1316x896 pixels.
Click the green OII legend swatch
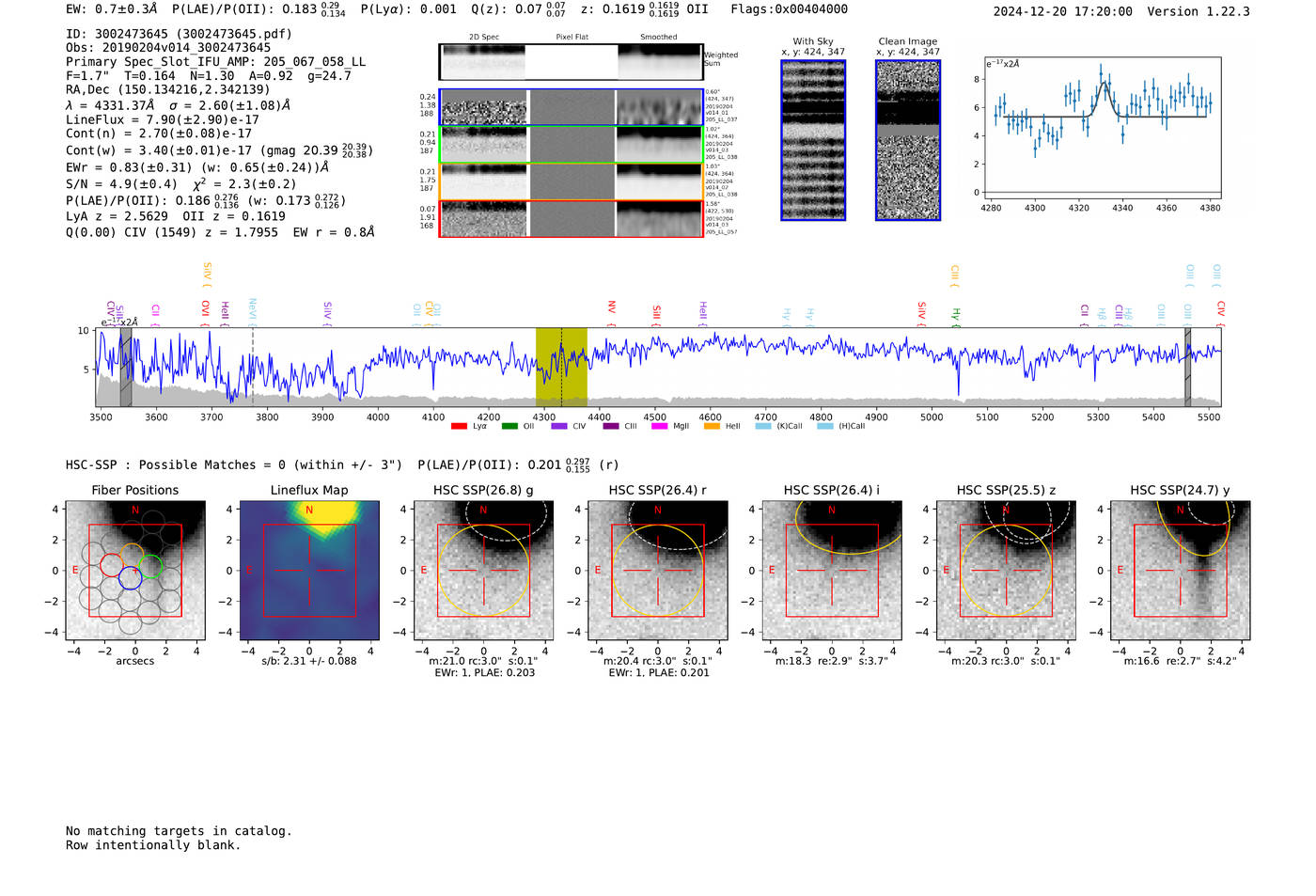click(x=509, y=426)
